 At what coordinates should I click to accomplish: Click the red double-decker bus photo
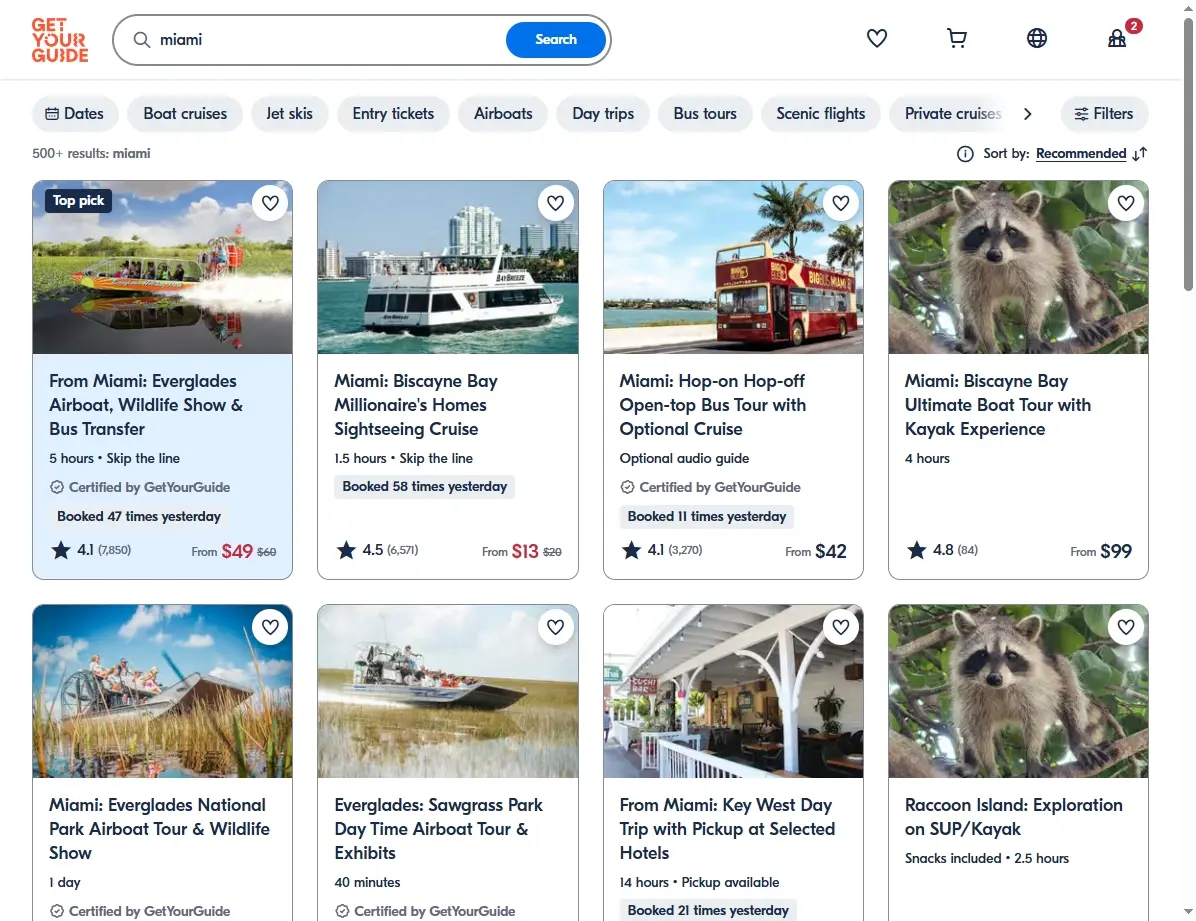click(733, 267)
